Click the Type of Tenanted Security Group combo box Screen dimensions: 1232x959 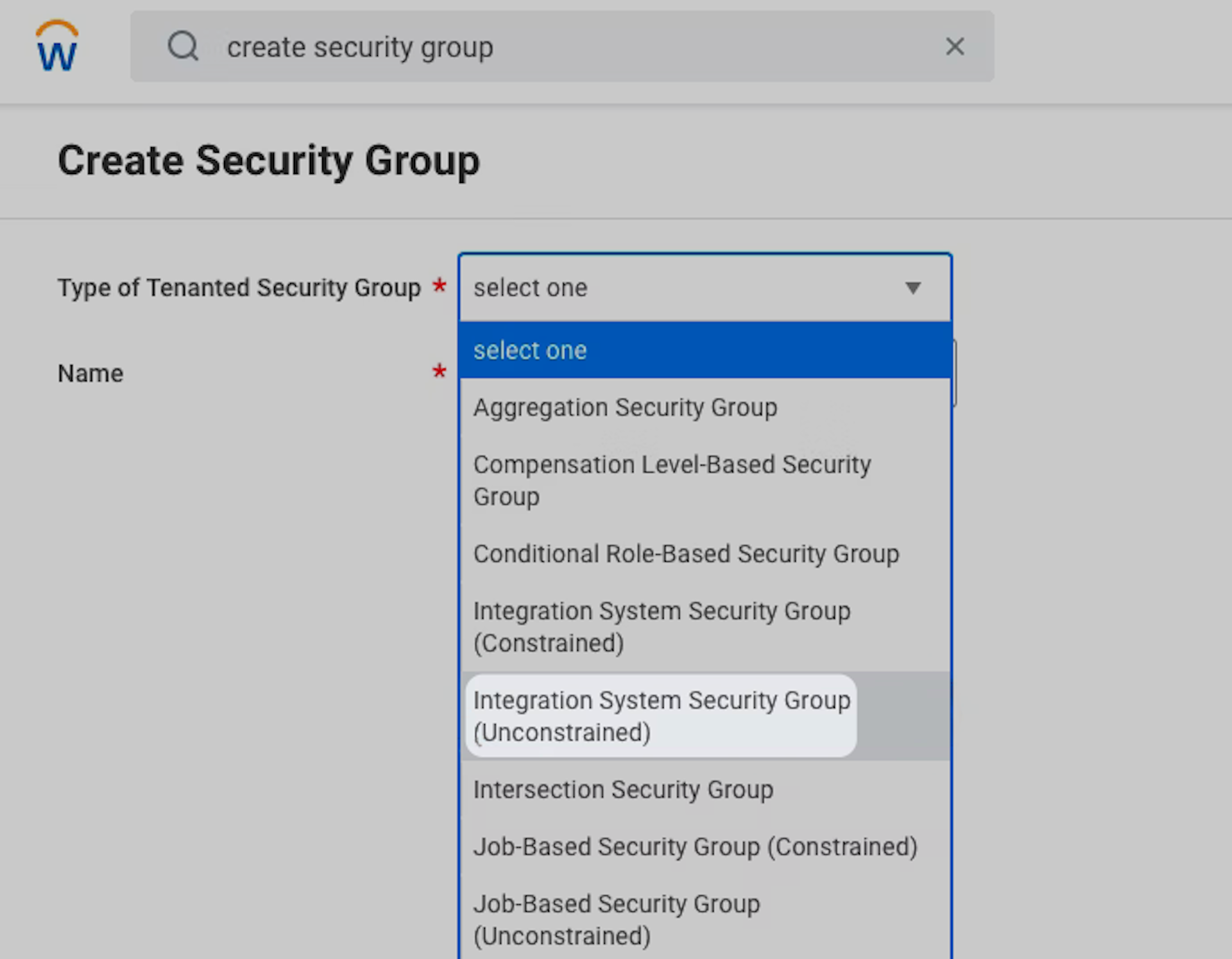point(674,288)
